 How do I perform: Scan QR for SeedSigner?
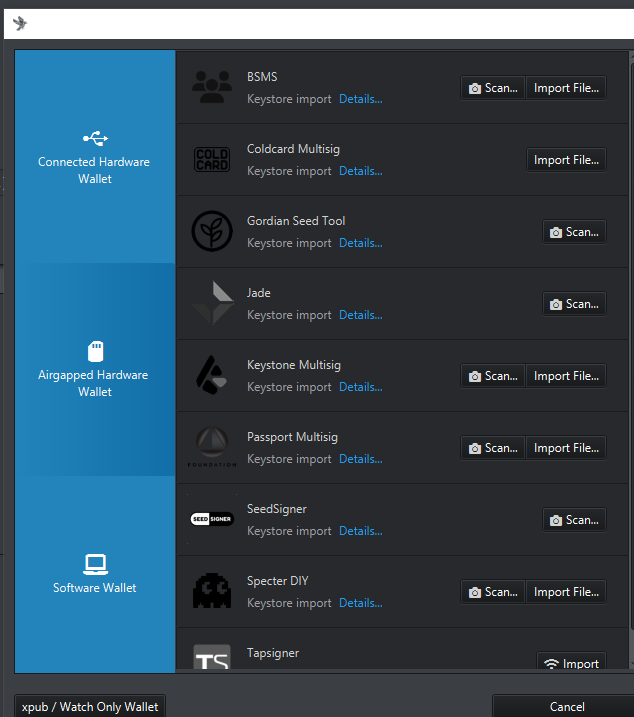(575, 520)
